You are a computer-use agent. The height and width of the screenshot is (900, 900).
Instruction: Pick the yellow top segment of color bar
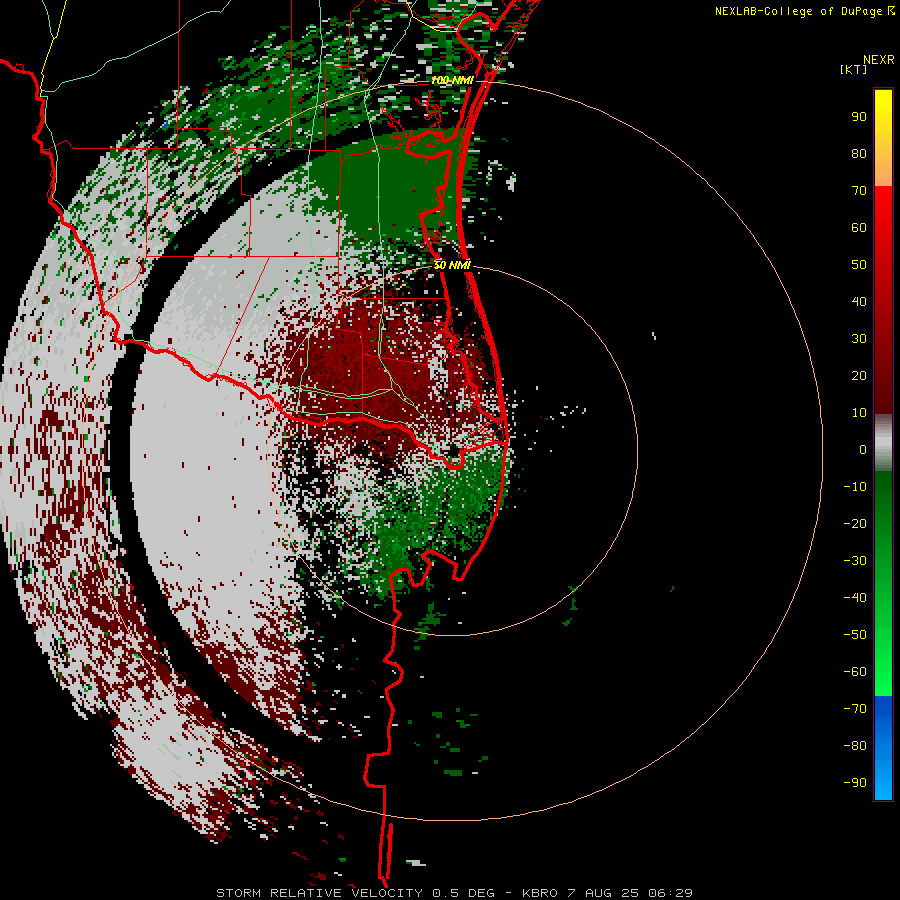coord(883,138)
